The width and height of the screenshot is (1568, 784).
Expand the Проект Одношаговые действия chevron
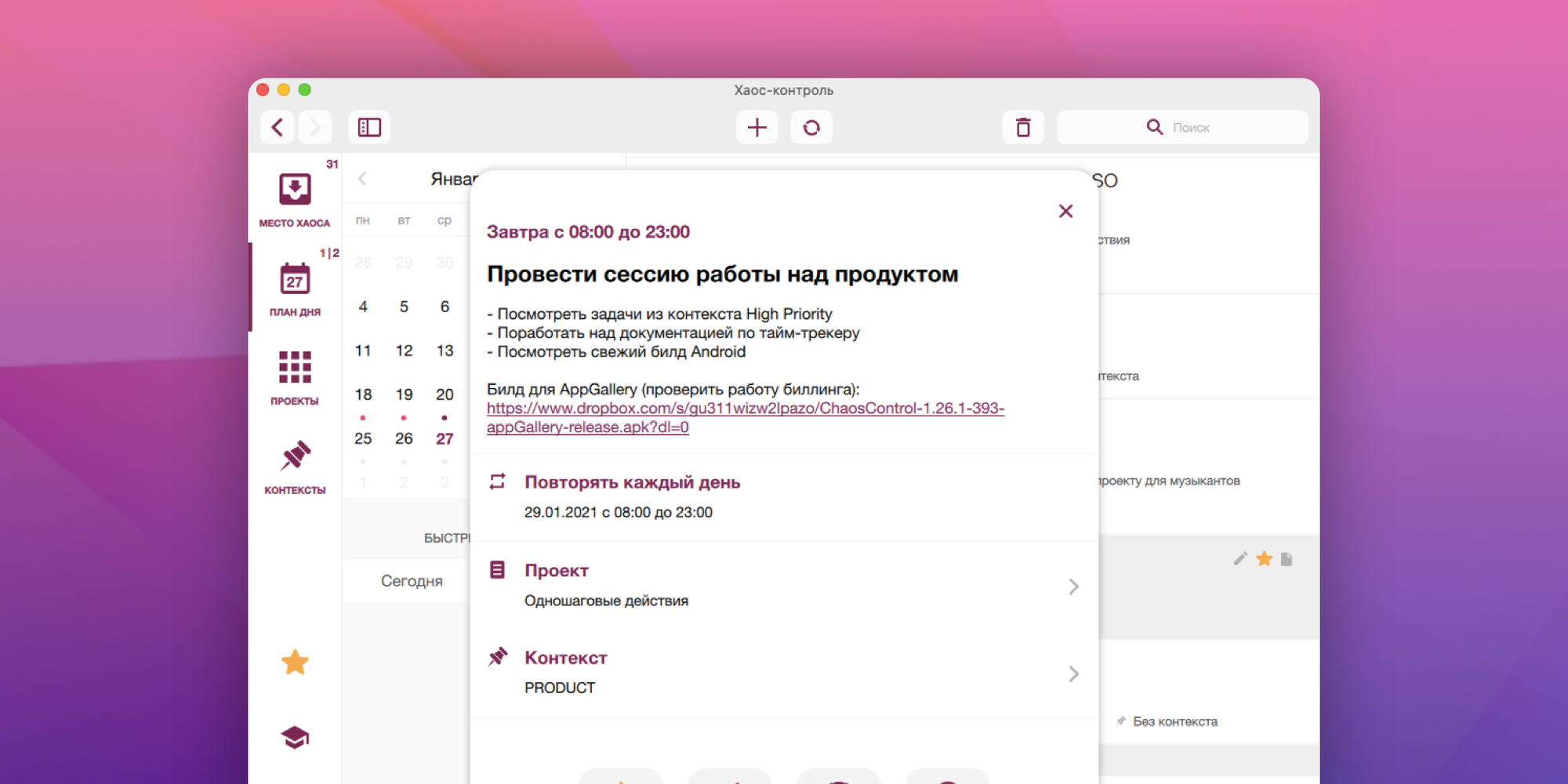pos(1073,586)
